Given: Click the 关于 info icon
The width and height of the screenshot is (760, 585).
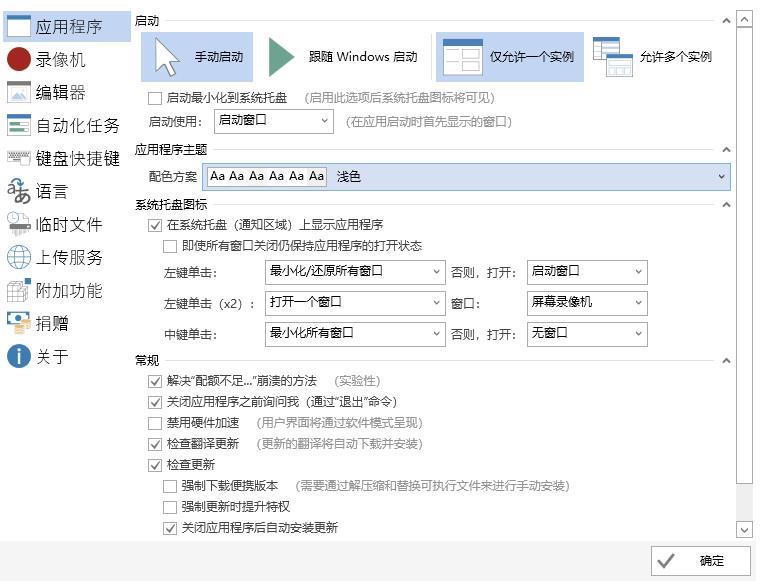Looking at the screenshot, I should click(19, 356).
